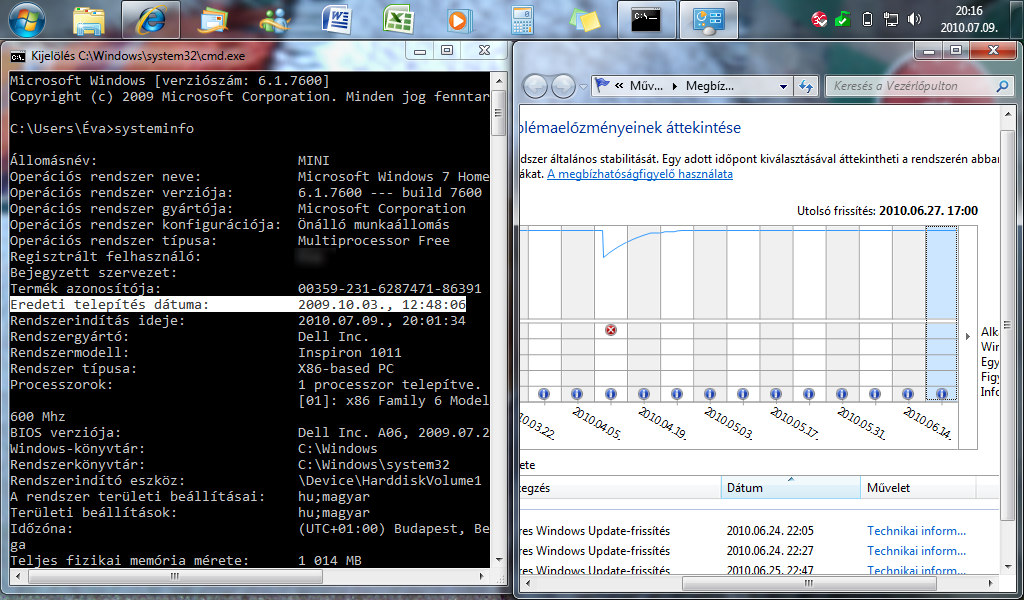The image size is (1024, 600).
Task: Open 'A megbízhatóságfigyelő használata' help link
Action: (x=640, y=174)
